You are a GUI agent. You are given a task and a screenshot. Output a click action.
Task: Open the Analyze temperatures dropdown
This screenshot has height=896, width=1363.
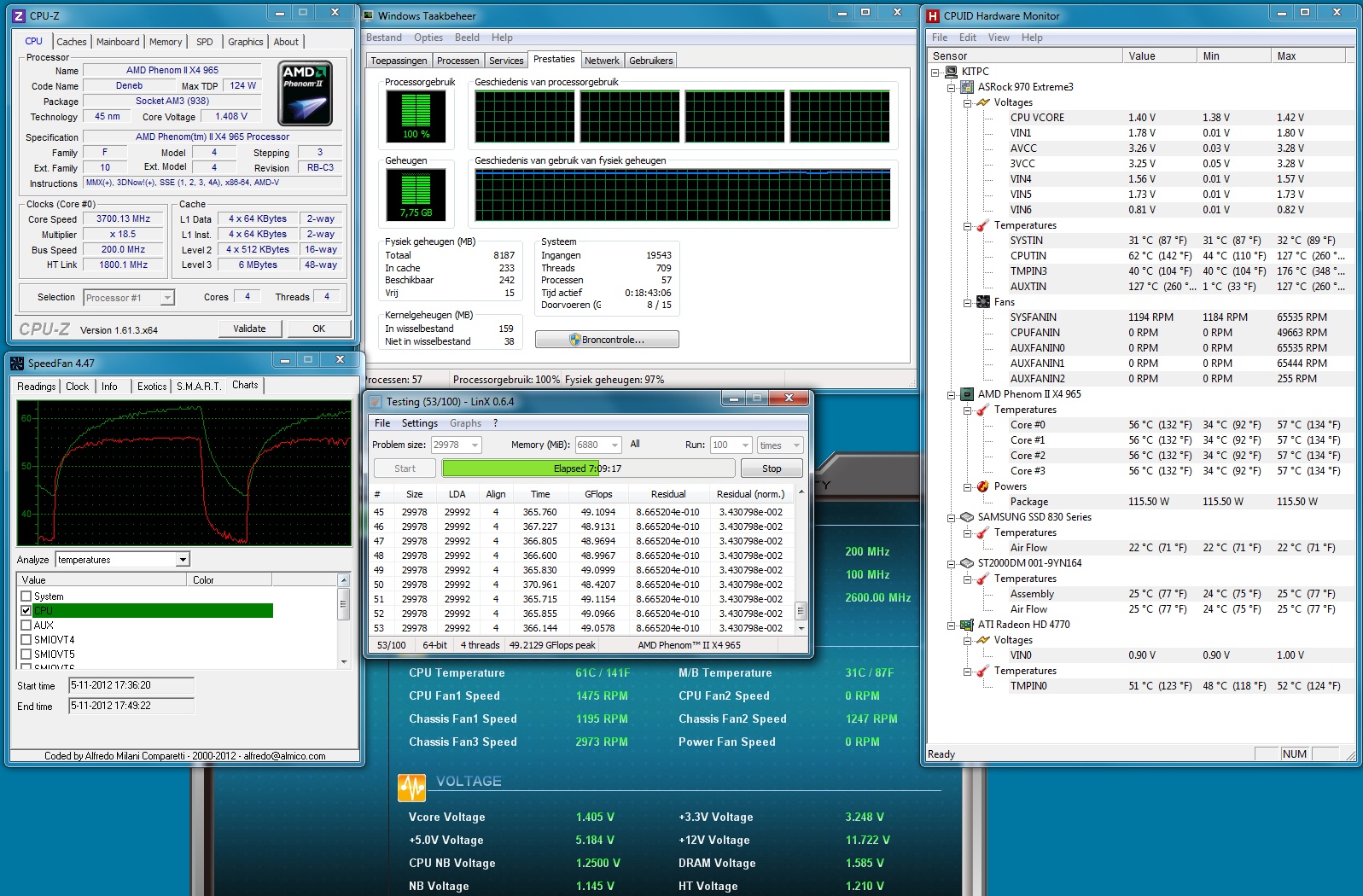point(183,560)
